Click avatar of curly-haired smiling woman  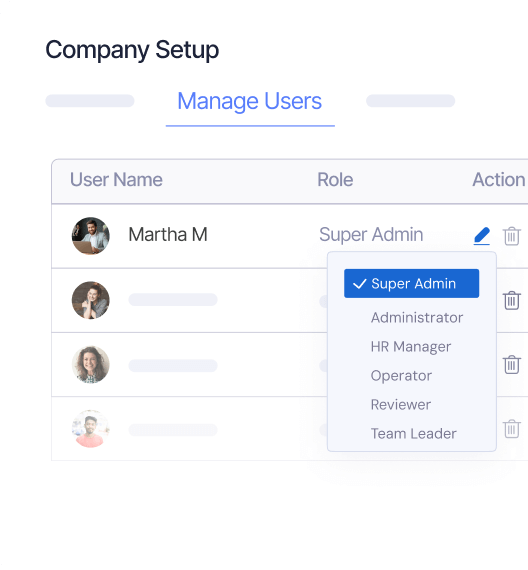[x=91, y=365]
